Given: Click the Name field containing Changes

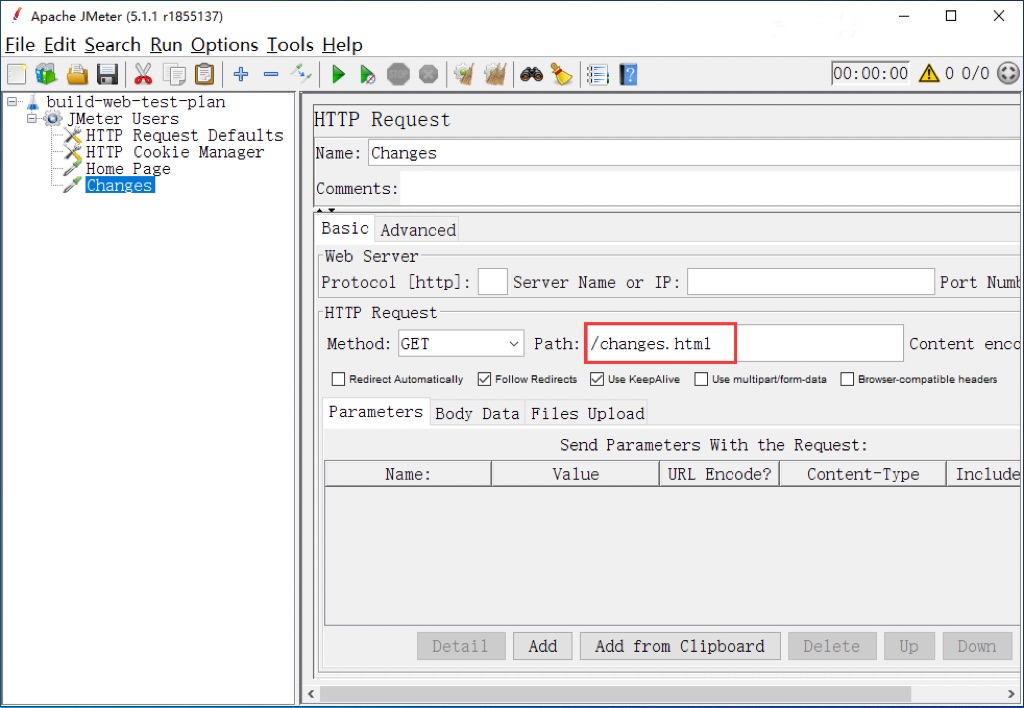Looking at the screenshot, I should click(x=695, y=153).
